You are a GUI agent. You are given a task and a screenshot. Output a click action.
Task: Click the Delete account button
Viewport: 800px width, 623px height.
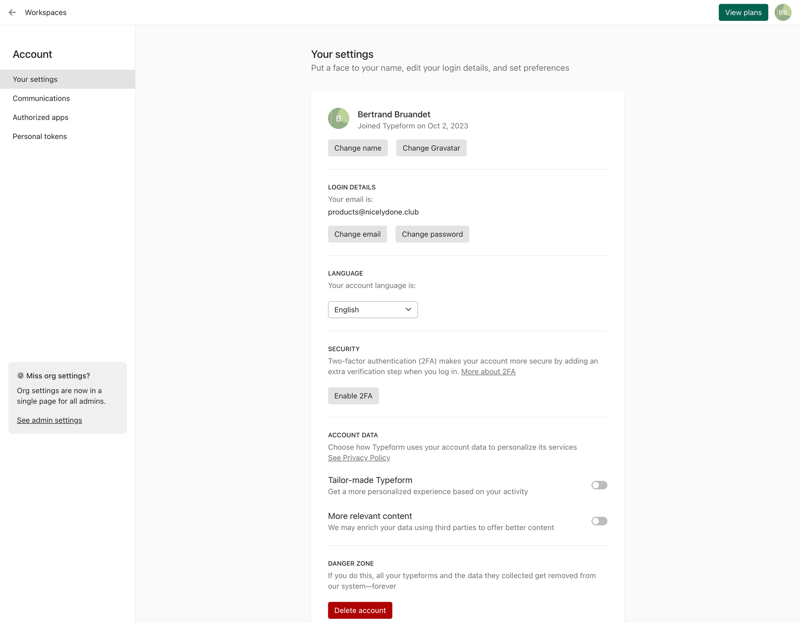coord(360,609)
